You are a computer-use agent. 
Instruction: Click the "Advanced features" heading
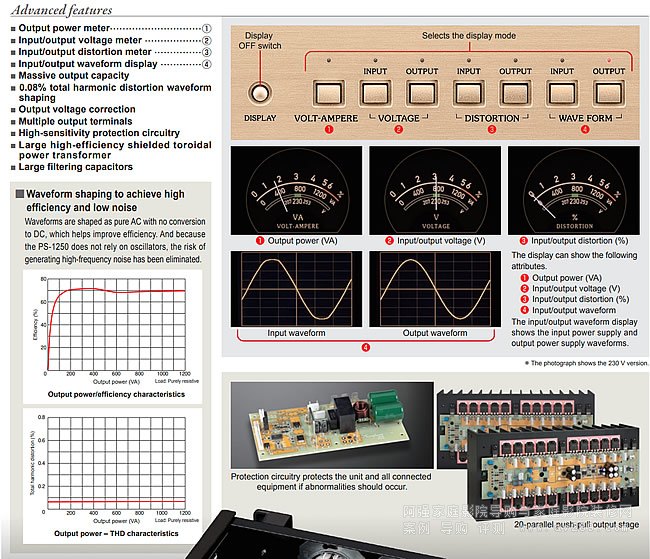coord(63,10)
